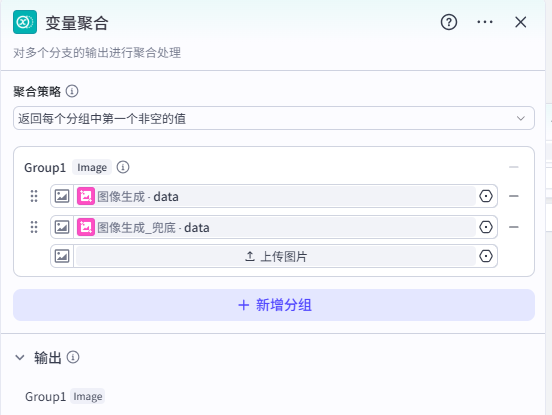Delete the 图像生成_兜底 · data row via minus
Image resolution: width=552 pixels, height=415 pixels.
[514, 227]
